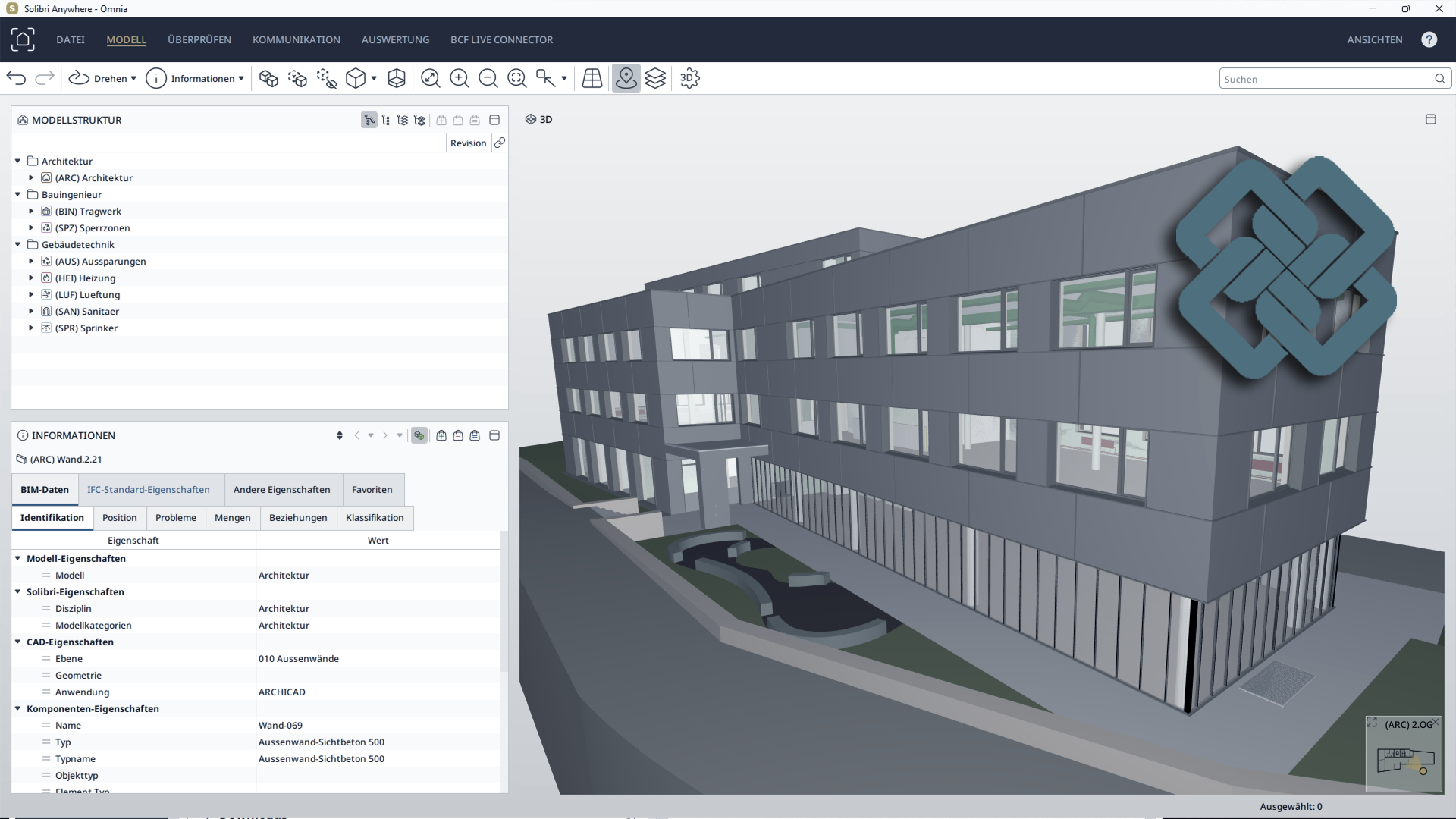
Task: Open the KOMMUNIKATION menu
Action: click(297, 39)
